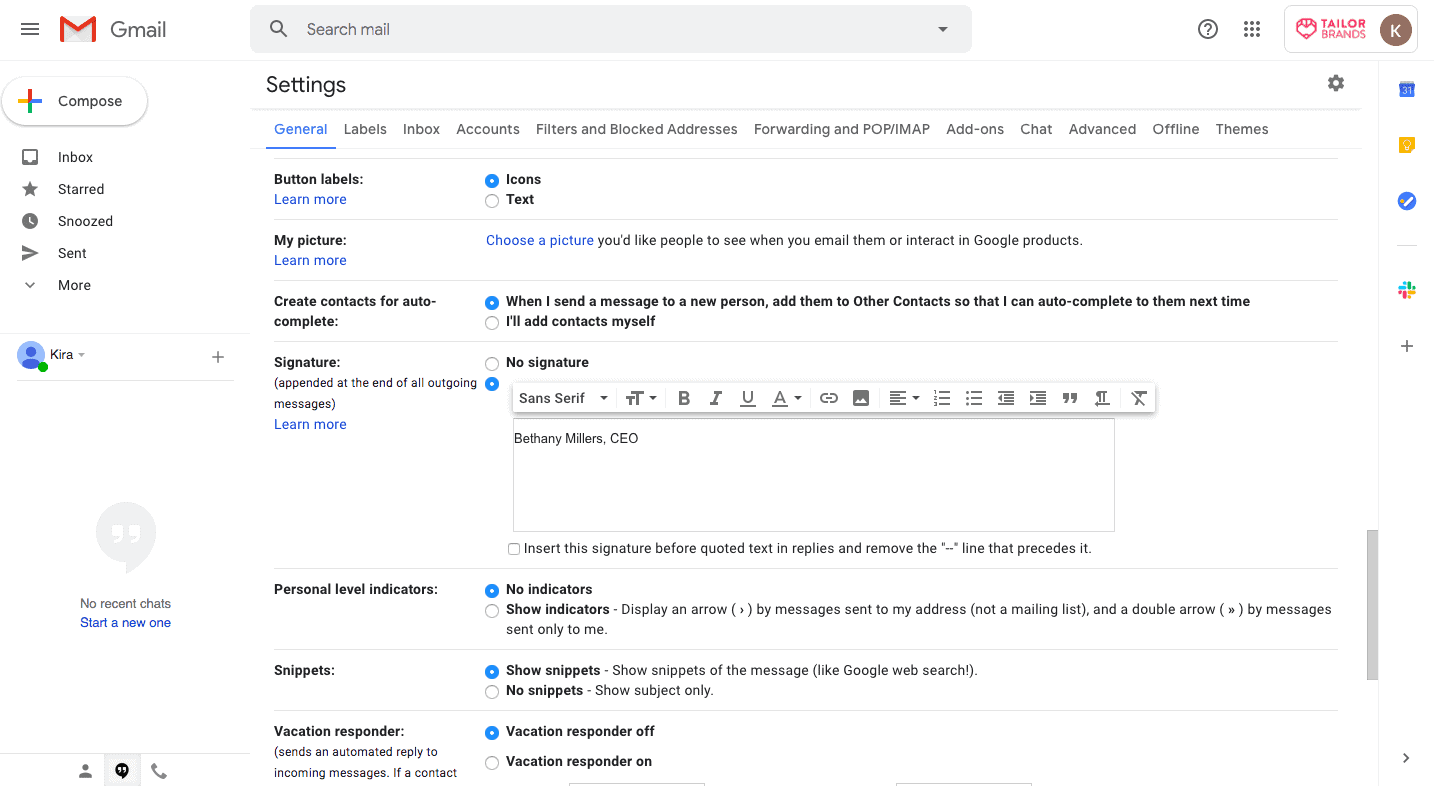Screen dimensions: 1434x786
Task: Click the Compose button
Action: click(x=75, y=101)
